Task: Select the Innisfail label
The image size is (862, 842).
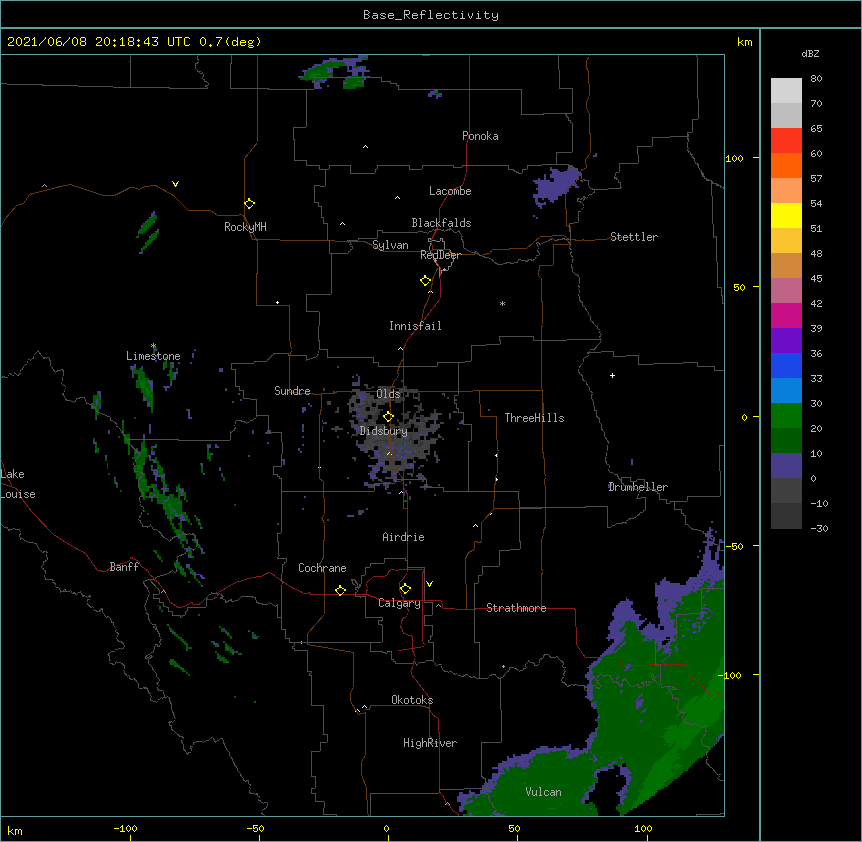Action: coord(415,326)
